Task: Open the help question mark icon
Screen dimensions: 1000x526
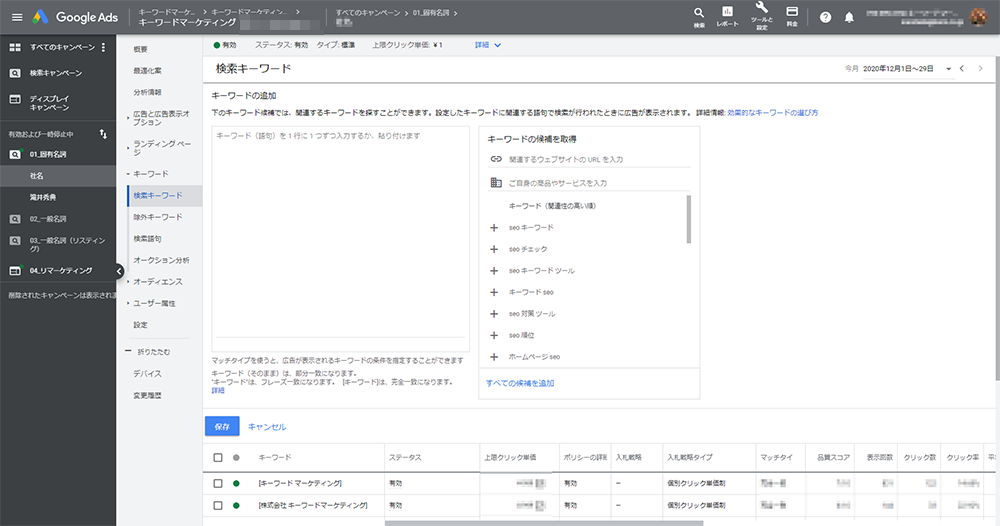Action: point(825,17)
